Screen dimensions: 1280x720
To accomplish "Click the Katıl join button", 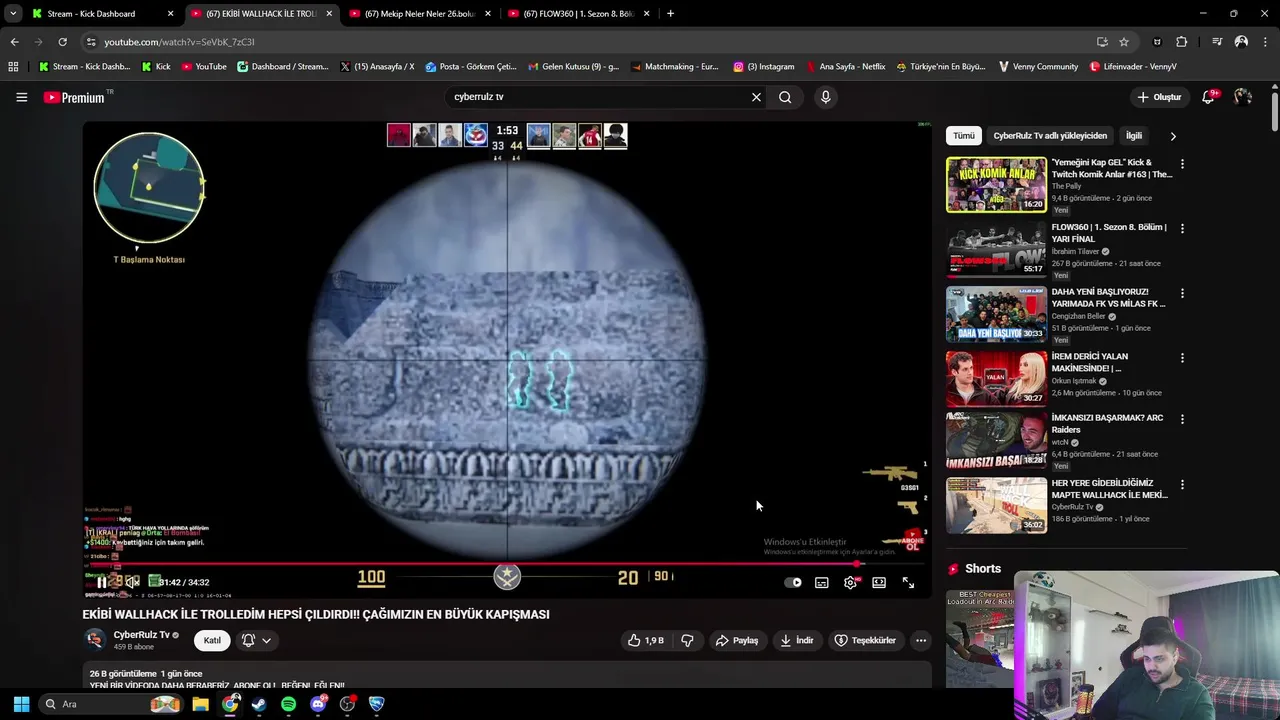I will [212, 640].
